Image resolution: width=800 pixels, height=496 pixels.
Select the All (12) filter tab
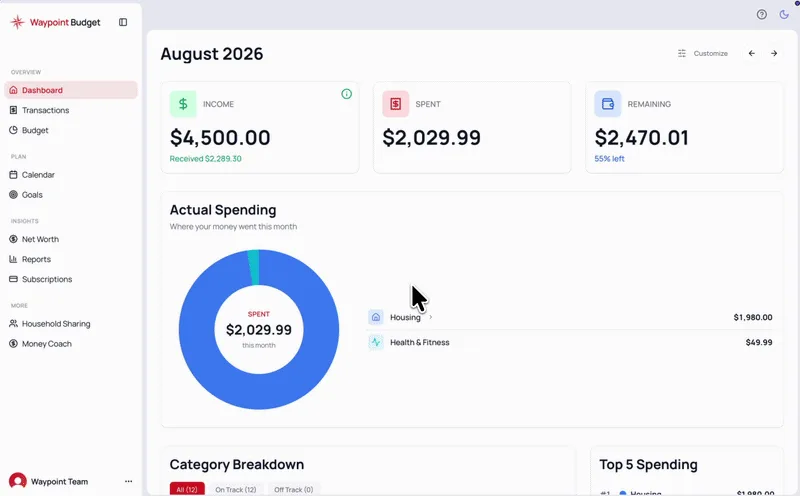[x=187, y=489]
